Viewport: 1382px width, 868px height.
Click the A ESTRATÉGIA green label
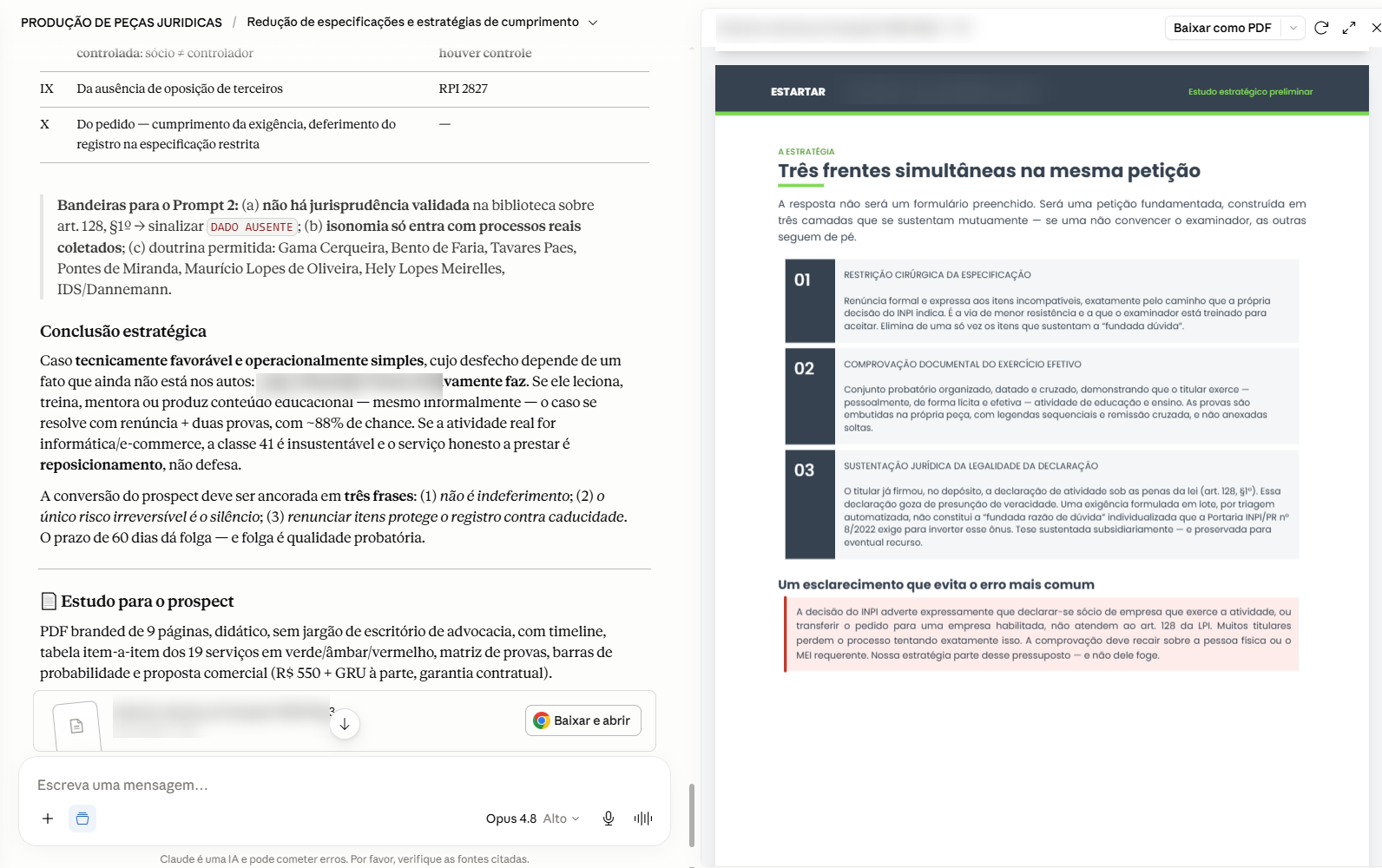[806, 152]
